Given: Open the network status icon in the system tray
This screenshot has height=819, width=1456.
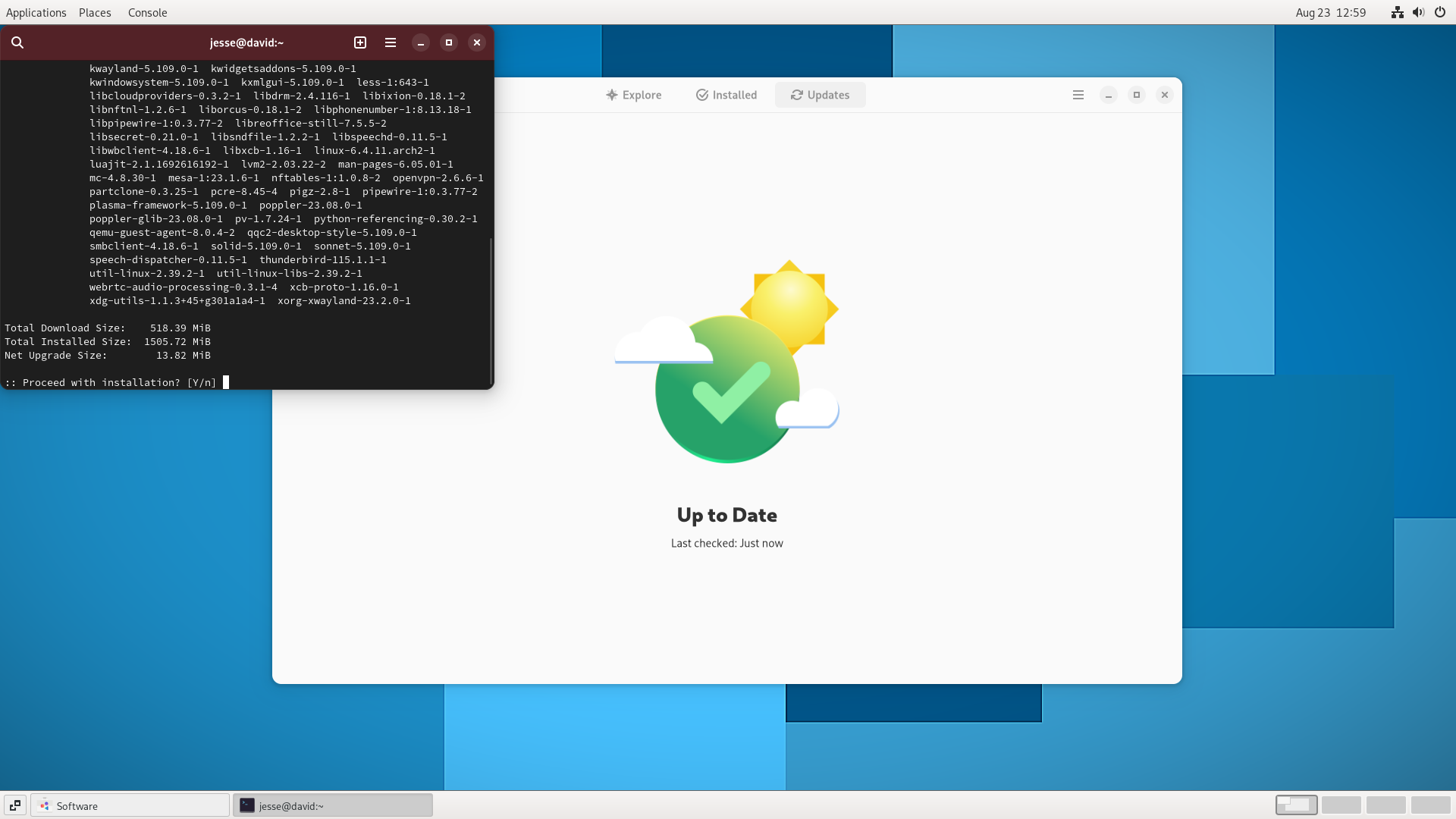Looking at the screenshot, I should 1397,12.
